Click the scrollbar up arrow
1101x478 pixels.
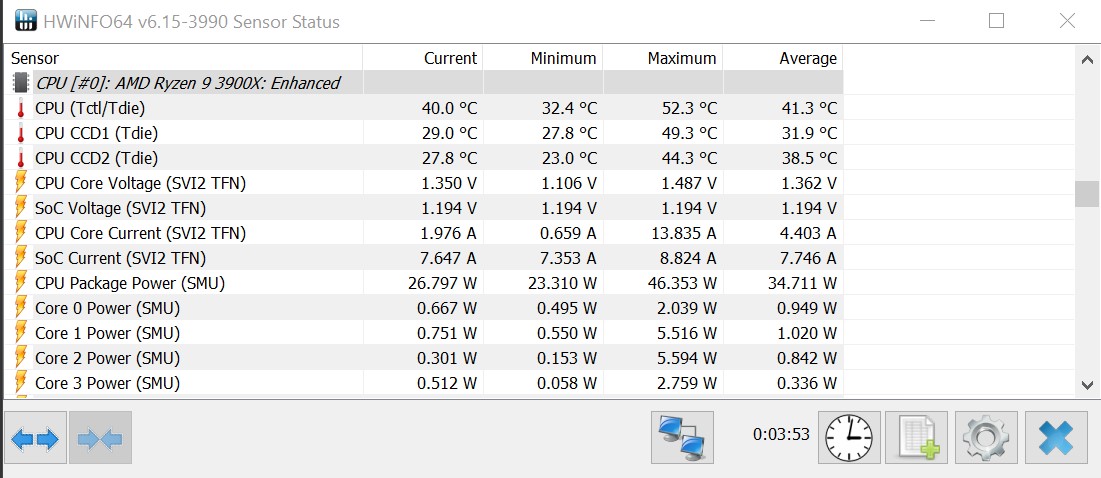[1086, 60]
